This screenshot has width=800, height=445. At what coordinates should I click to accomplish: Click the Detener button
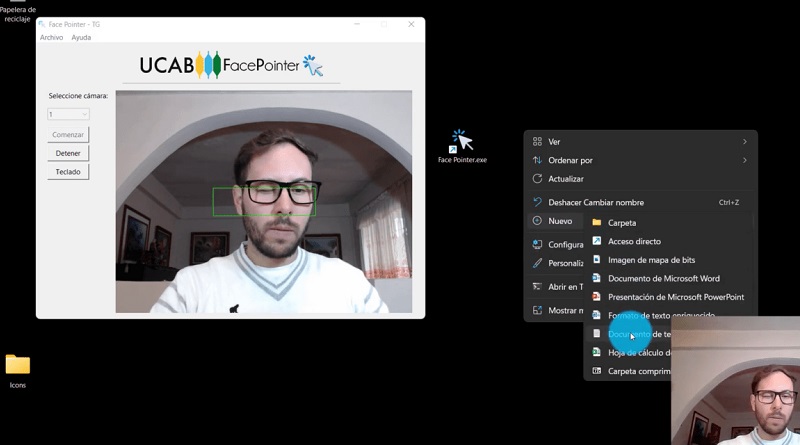[68, 153]
